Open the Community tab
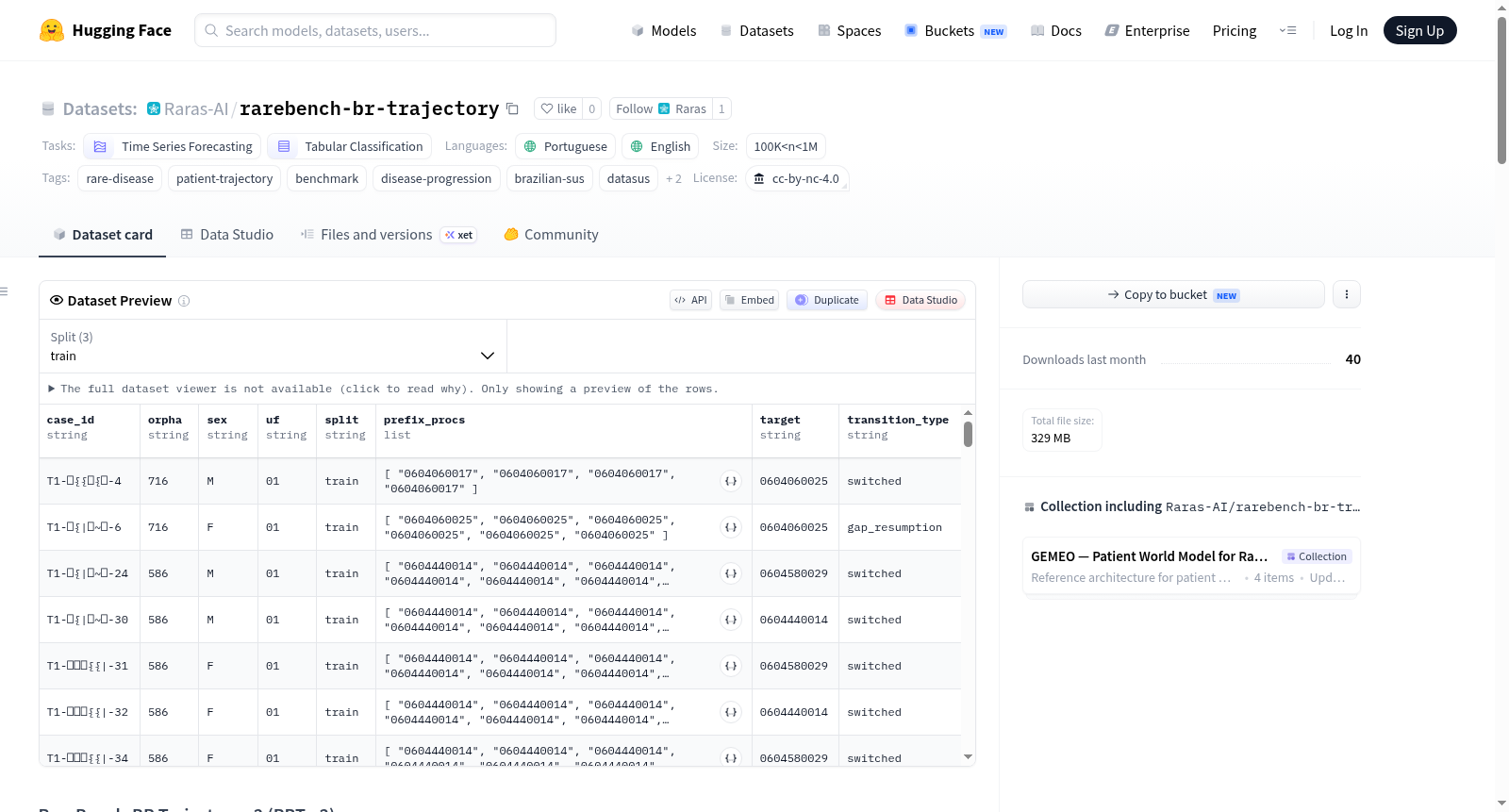 (x=551, y=235)
